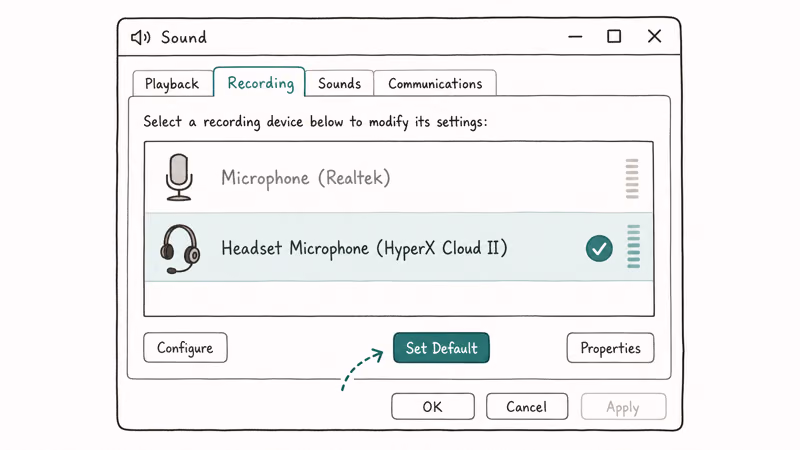Open Configure for the selected device
Screen dimensions: 800x450
tap(185, 348)
